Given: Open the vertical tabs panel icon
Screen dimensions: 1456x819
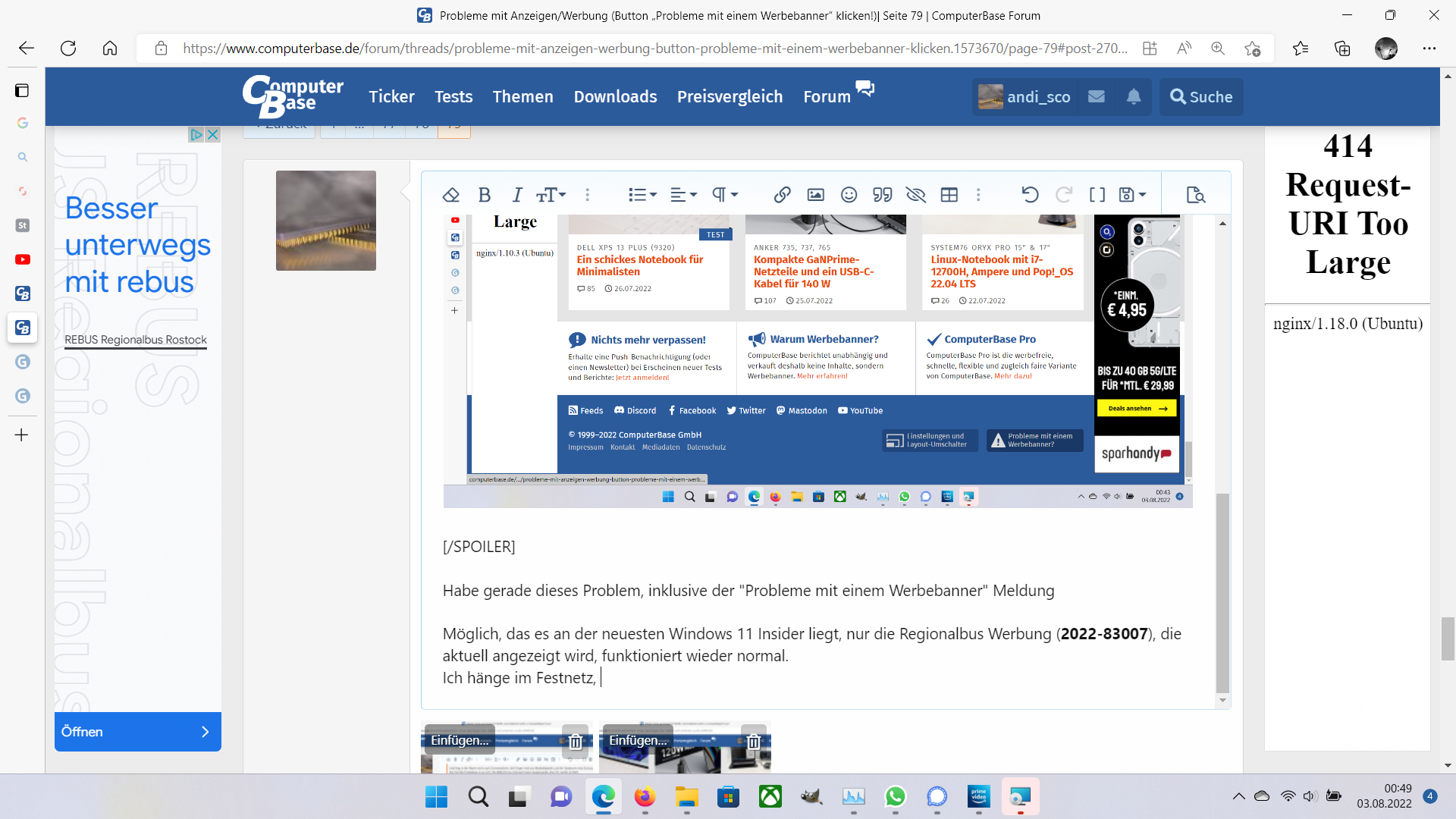Looking at the screenshot, I should [22, 90].
